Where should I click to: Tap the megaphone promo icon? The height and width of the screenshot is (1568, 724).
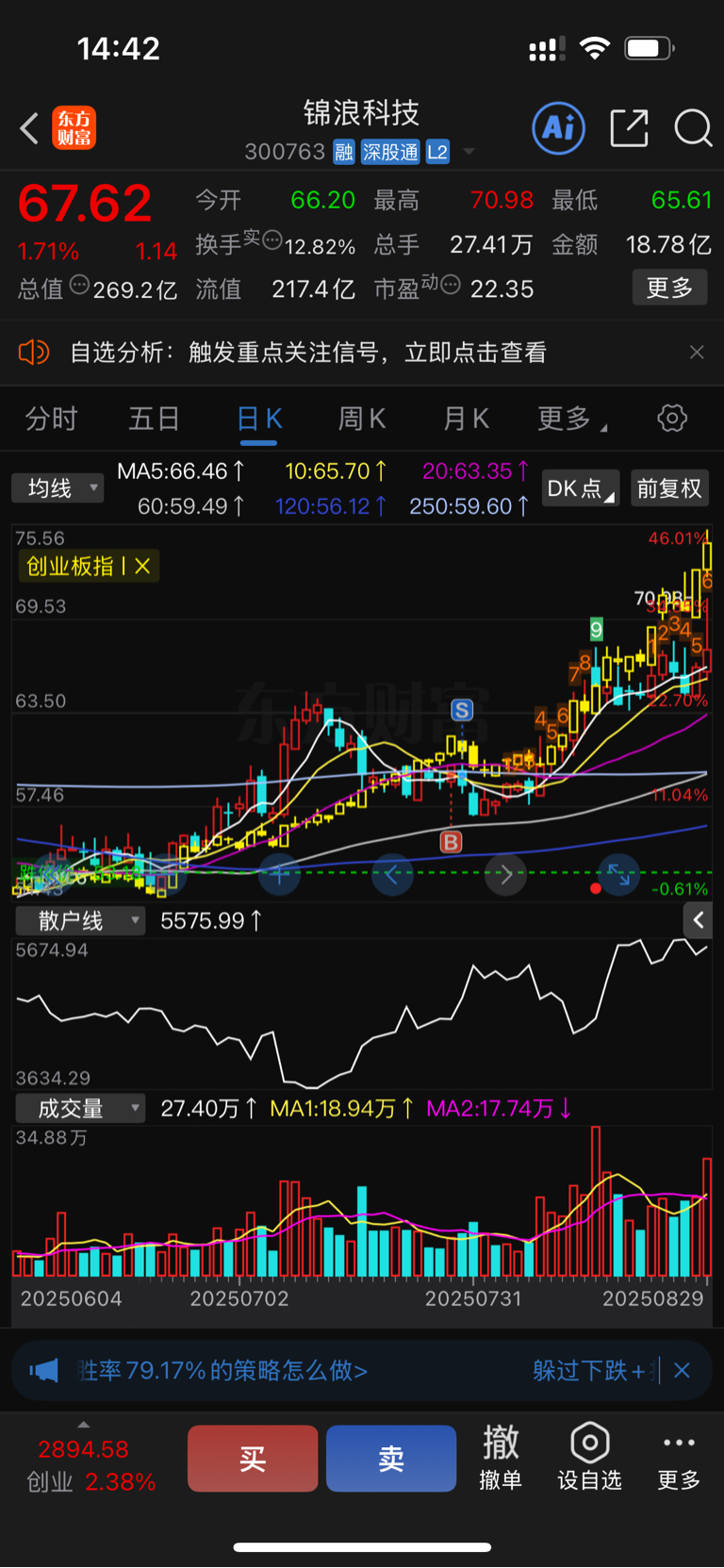point(44,1371)
